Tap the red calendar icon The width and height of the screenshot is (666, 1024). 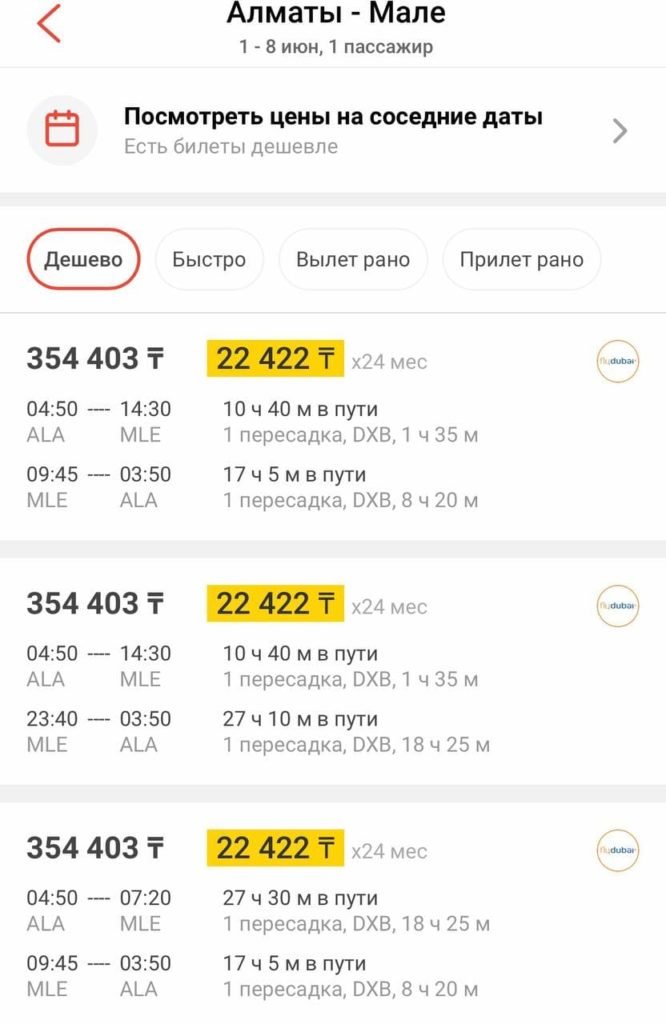(62, 129)
